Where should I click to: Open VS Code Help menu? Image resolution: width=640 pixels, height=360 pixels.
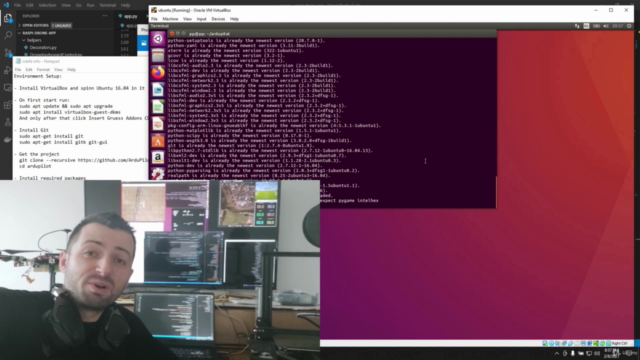tap(125, 5)
